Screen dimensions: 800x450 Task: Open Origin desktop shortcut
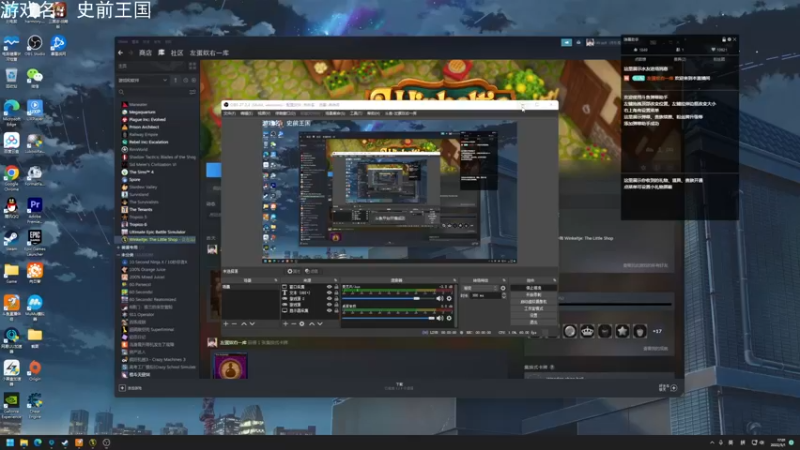click(x=35, y=370)
